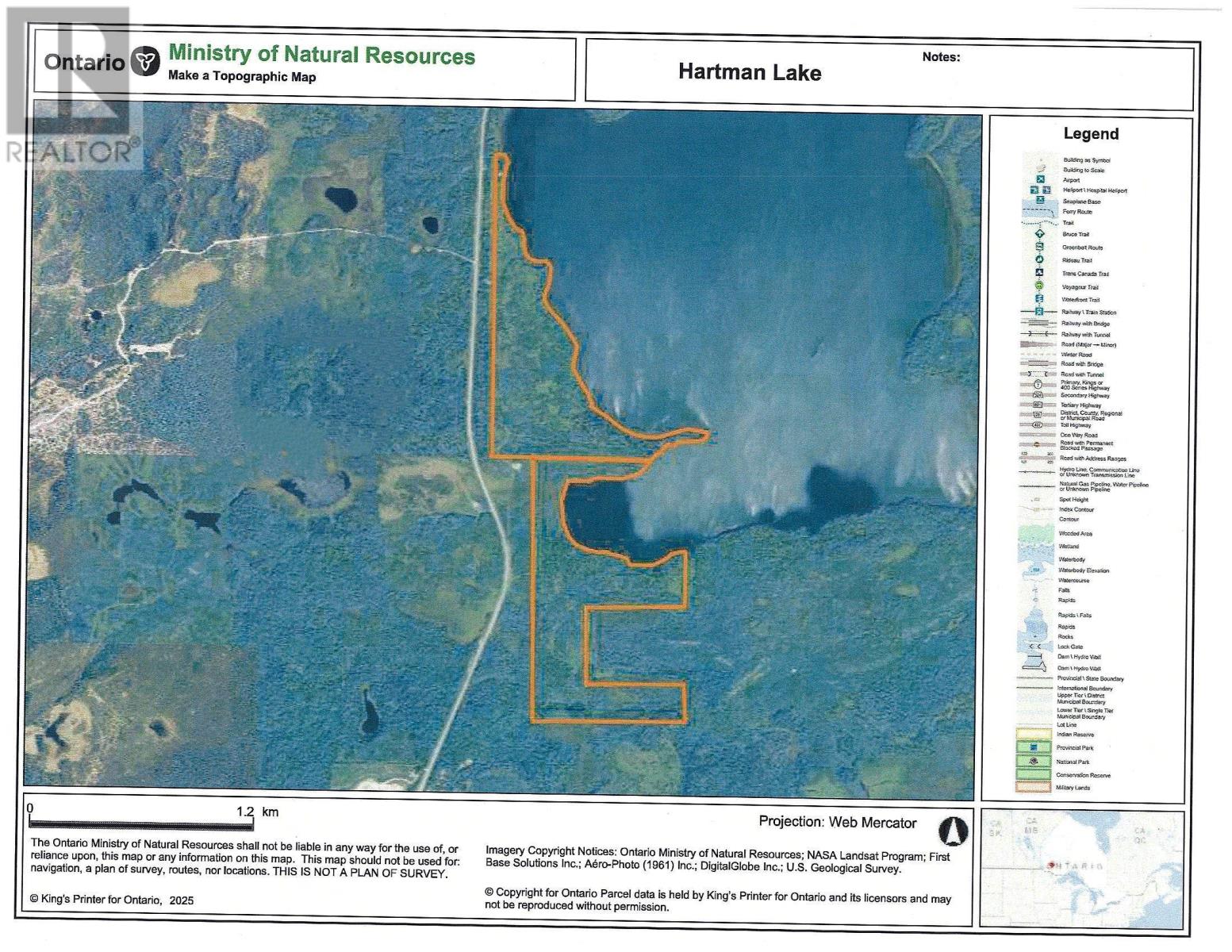Select the Provincial Park legend symbol
Viewport: 1232px width, 952px height.
[x=1034, y=747]
